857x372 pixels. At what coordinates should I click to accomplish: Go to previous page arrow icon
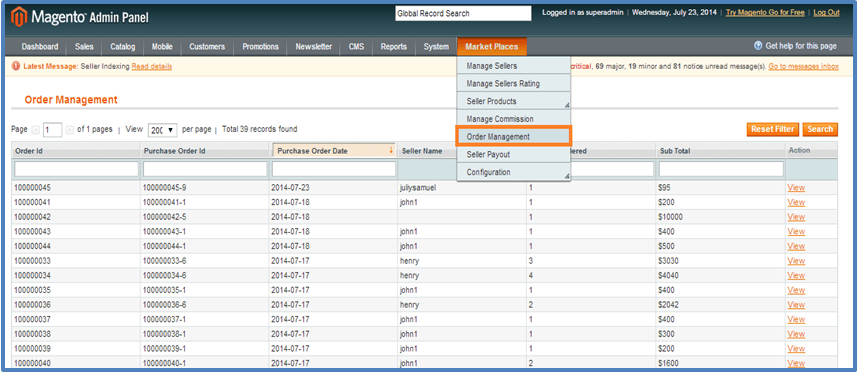tap(36, 130)
